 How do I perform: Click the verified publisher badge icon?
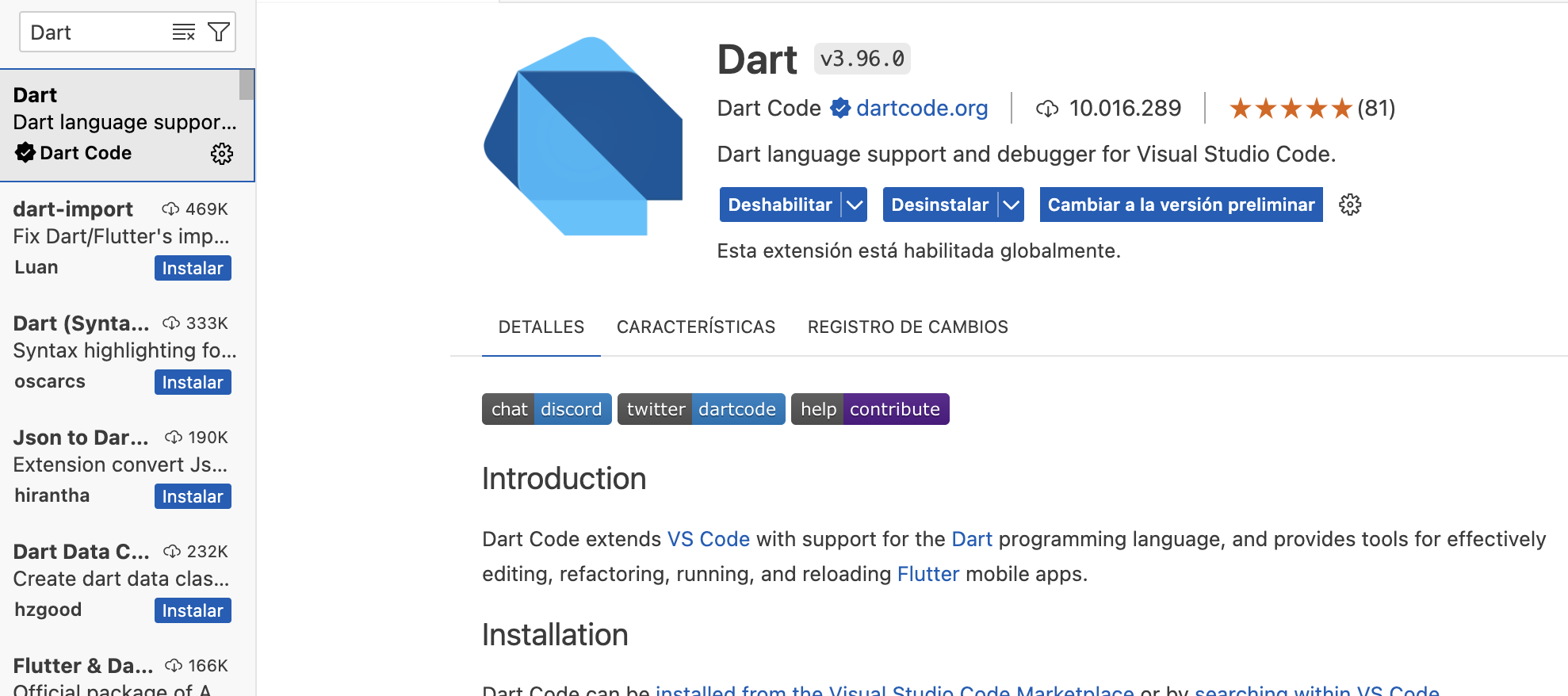click(840, 108)
